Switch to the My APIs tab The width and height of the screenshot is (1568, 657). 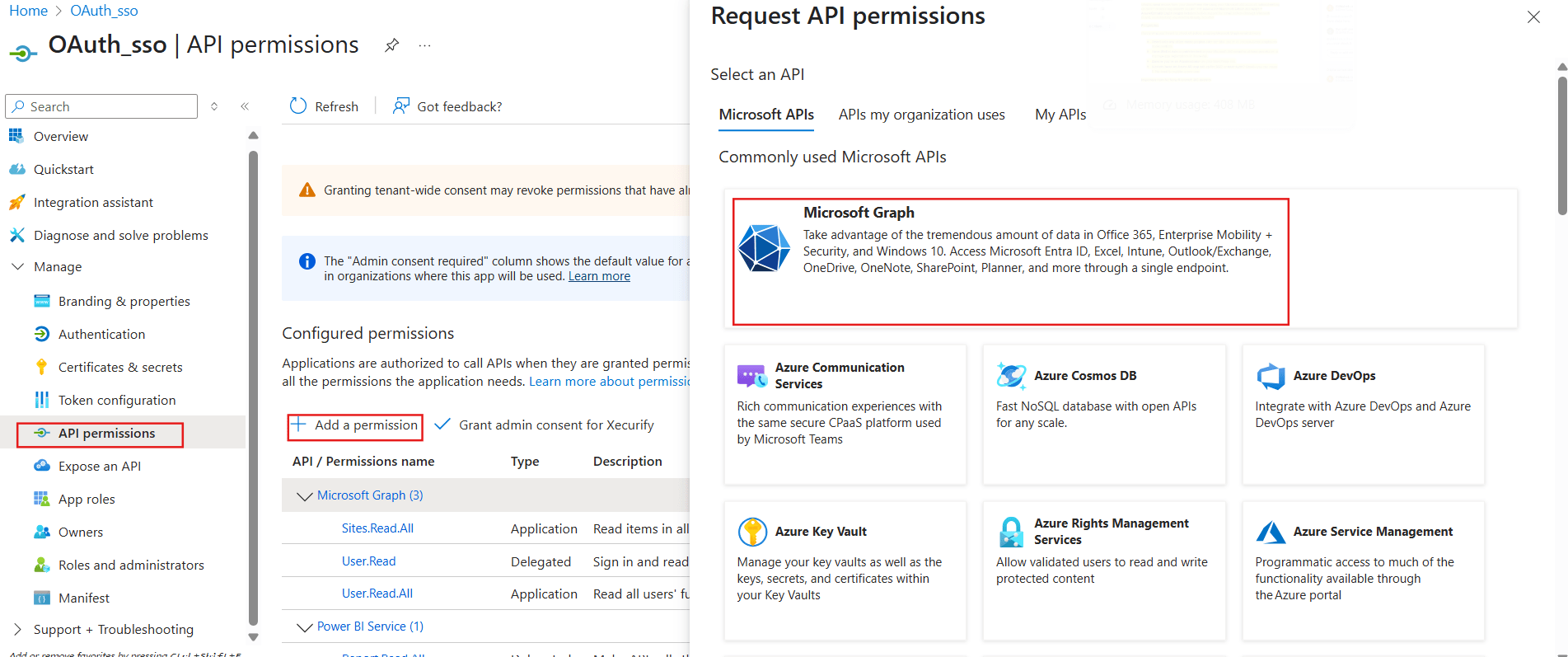click(1060, 115)
